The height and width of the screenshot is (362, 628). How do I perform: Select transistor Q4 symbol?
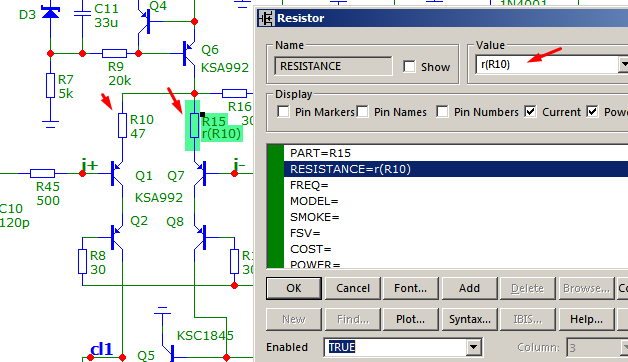click(144, 20)
